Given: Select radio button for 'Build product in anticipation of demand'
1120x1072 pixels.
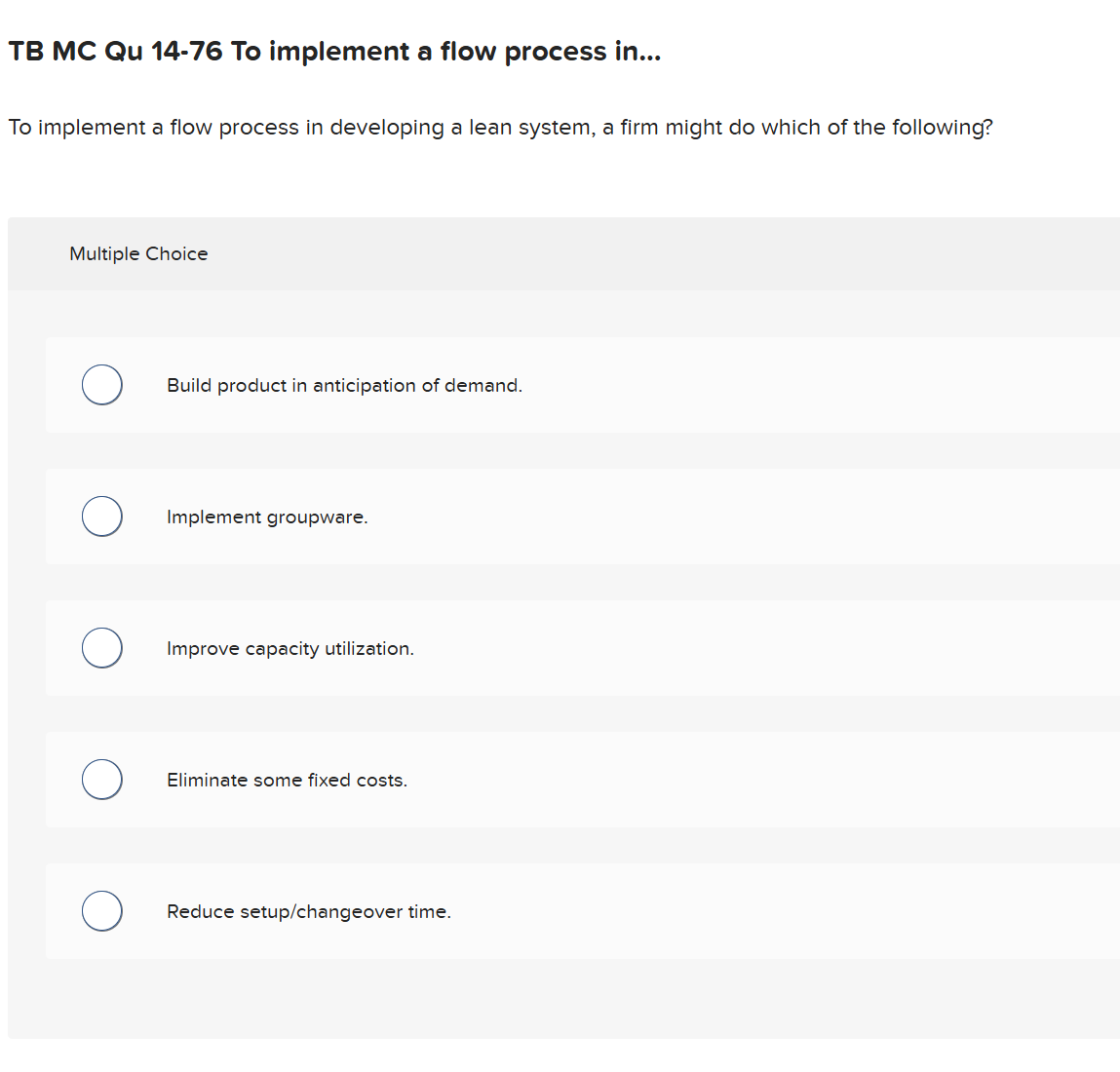Looking at the screenshot, I should [x=101, y=384].
